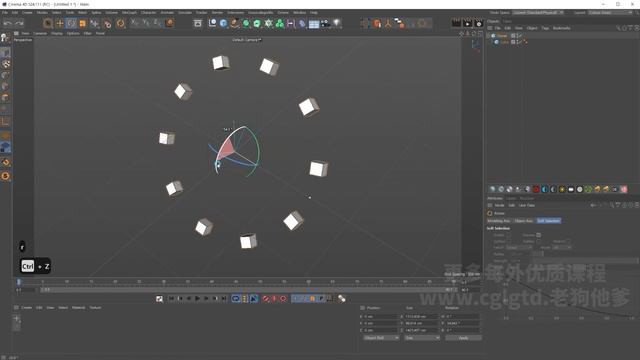
Task: Open the Edit Render Settings icon
Action: [478, 23]
